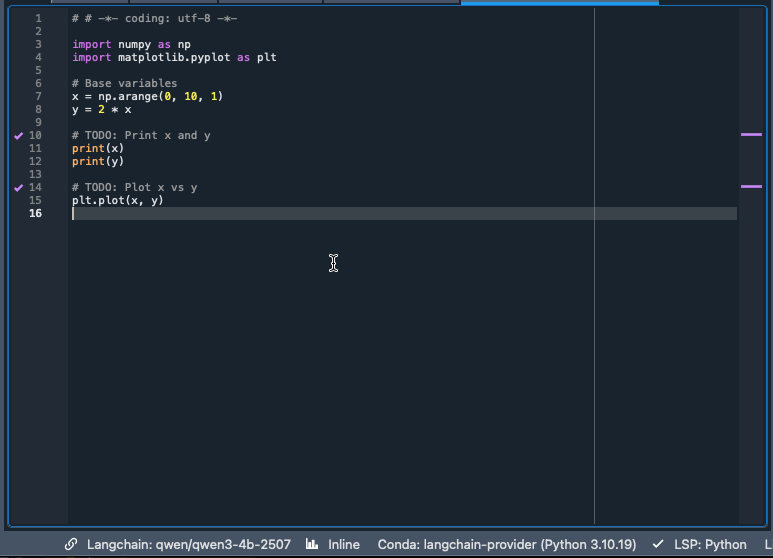Place cursor on the empty line 16

coord(300,213)
